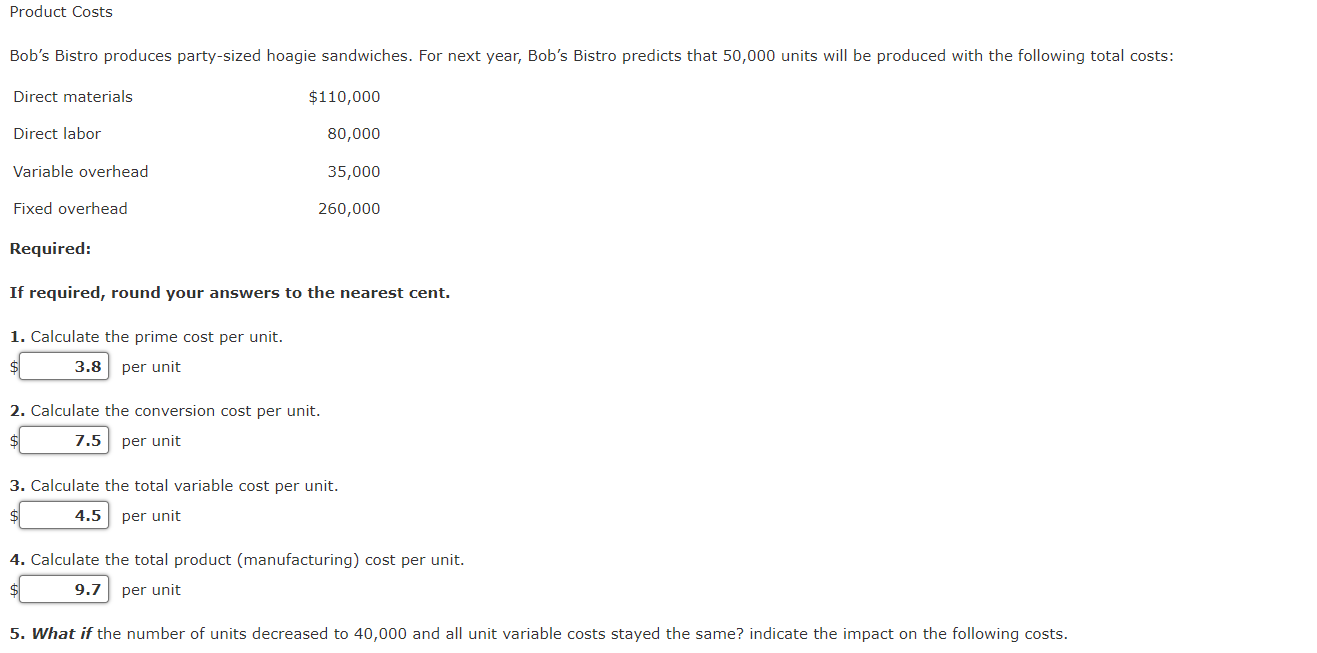
Task: Click the per unit label beside 7.5
Action: 151,440
